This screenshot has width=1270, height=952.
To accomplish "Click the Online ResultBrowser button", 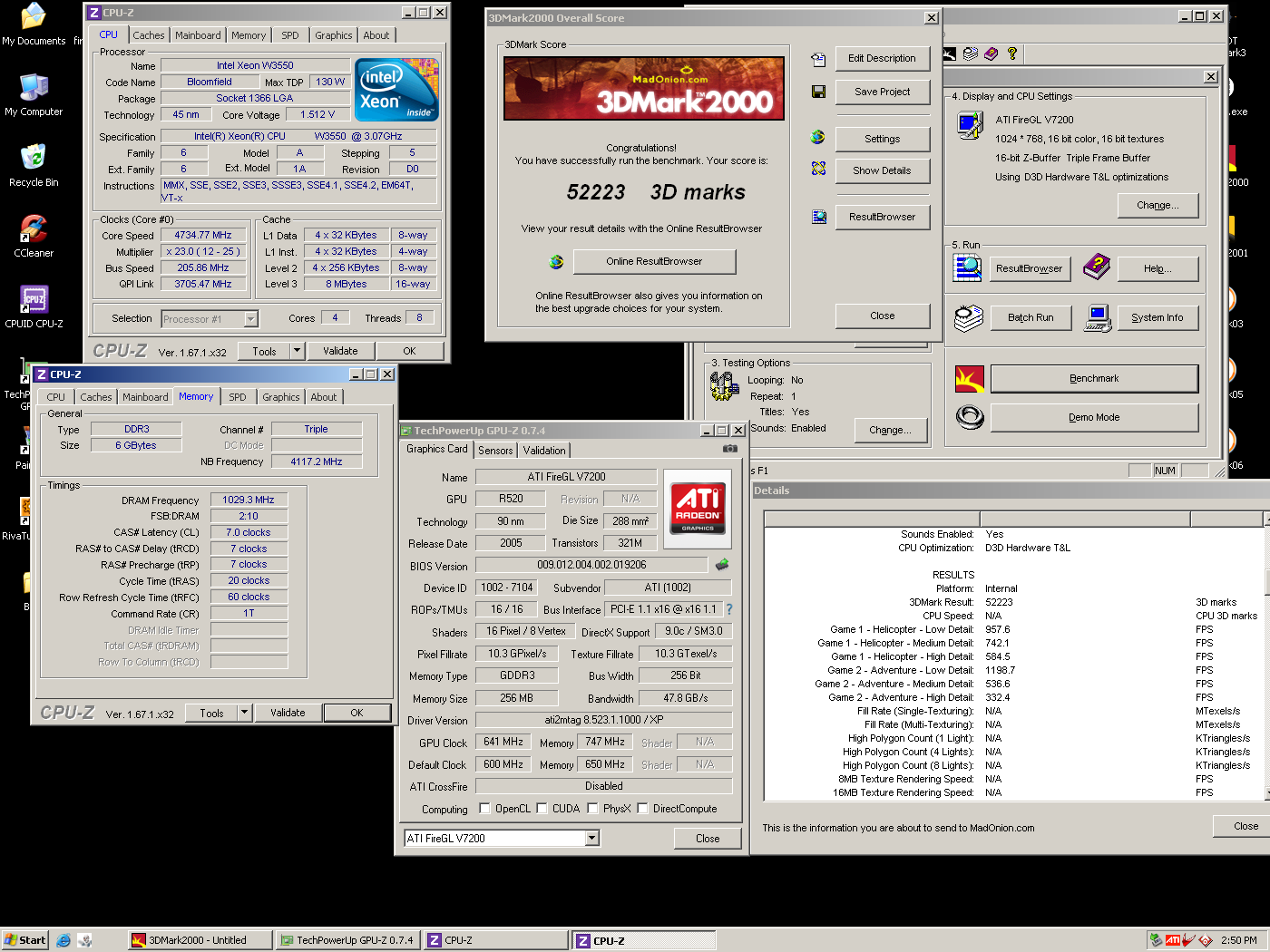I will 655,262.
